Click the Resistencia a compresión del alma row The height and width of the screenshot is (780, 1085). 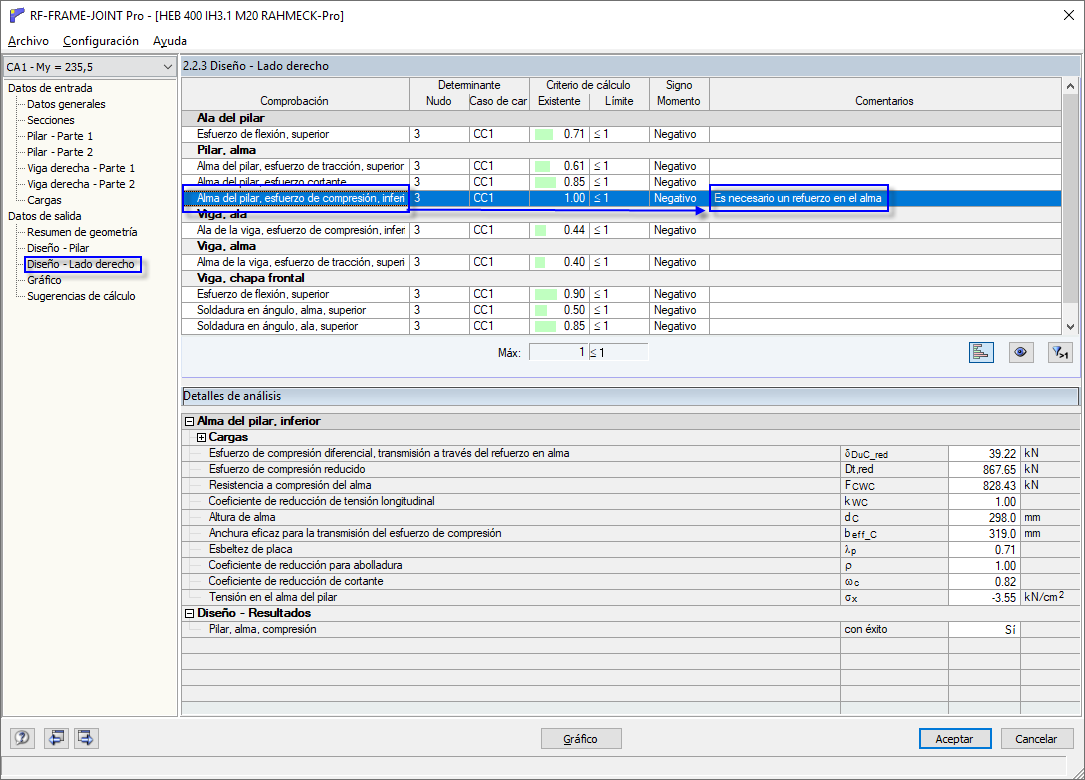pyautogui.click(x=630, y=485)
